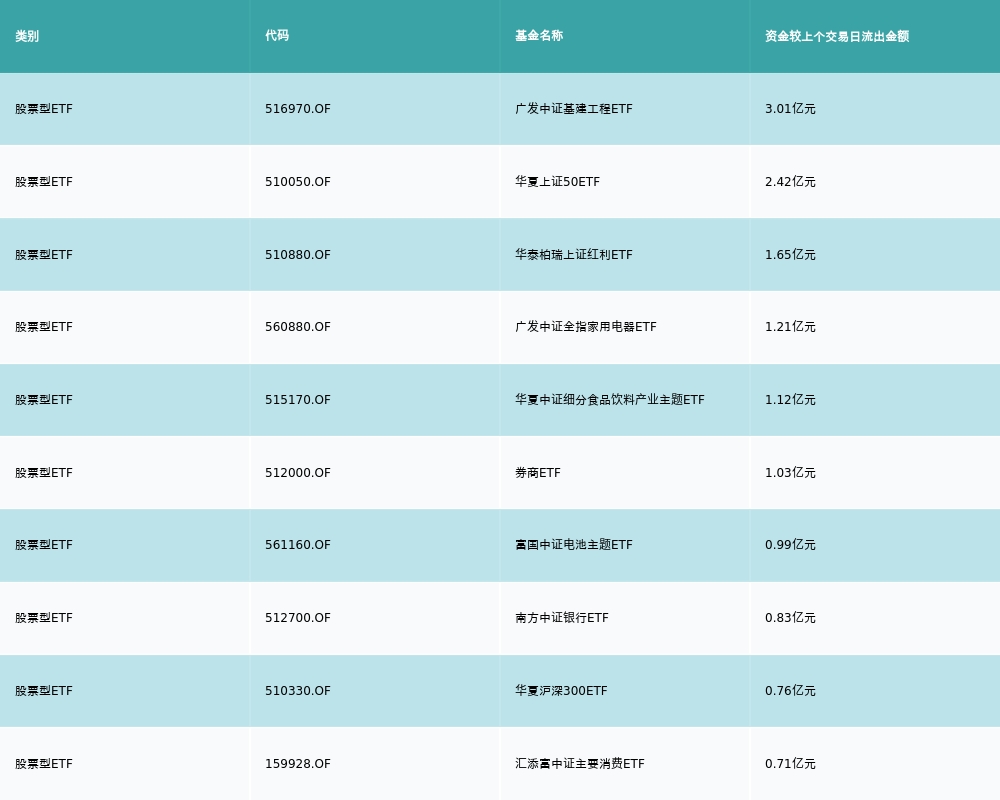Select code 560880.OF
The height and width of the screenshot is (800, 1000).
coord(298,327)
